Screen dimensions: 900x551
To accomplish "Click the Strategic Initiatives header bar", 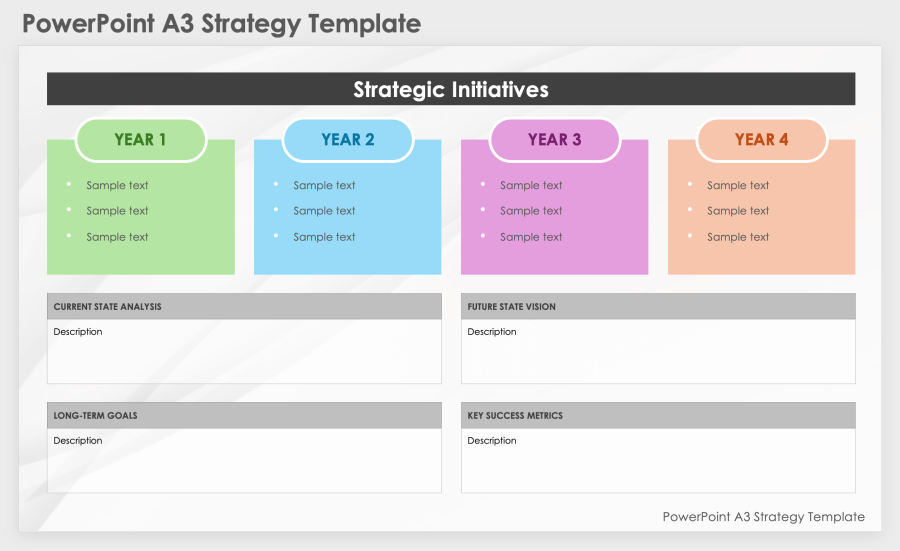I will coord(451,89).
